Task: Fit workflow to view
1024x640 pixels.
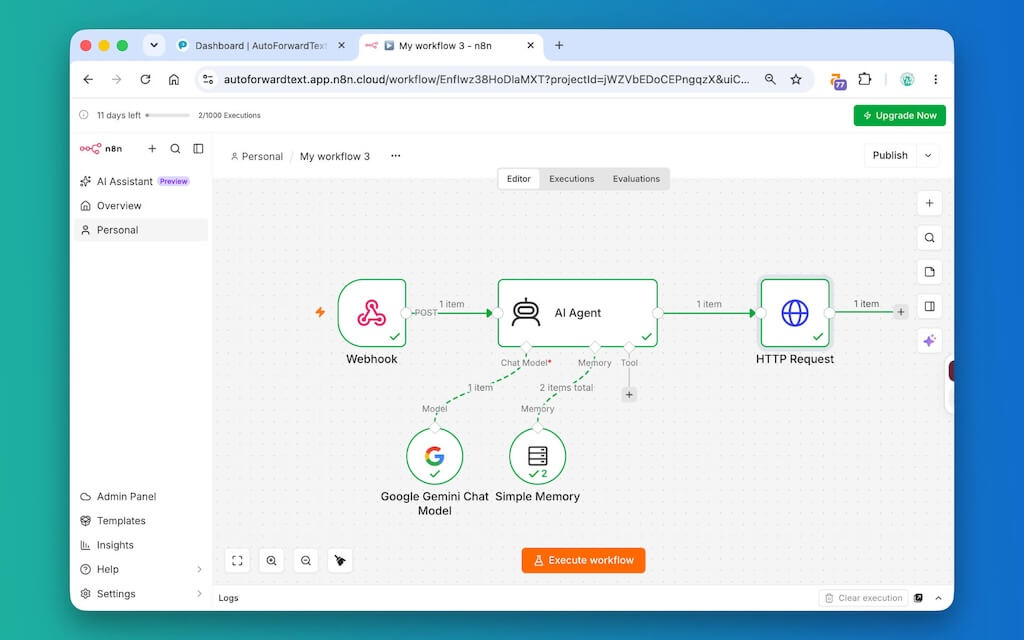Action: click(x=237, y=560)
